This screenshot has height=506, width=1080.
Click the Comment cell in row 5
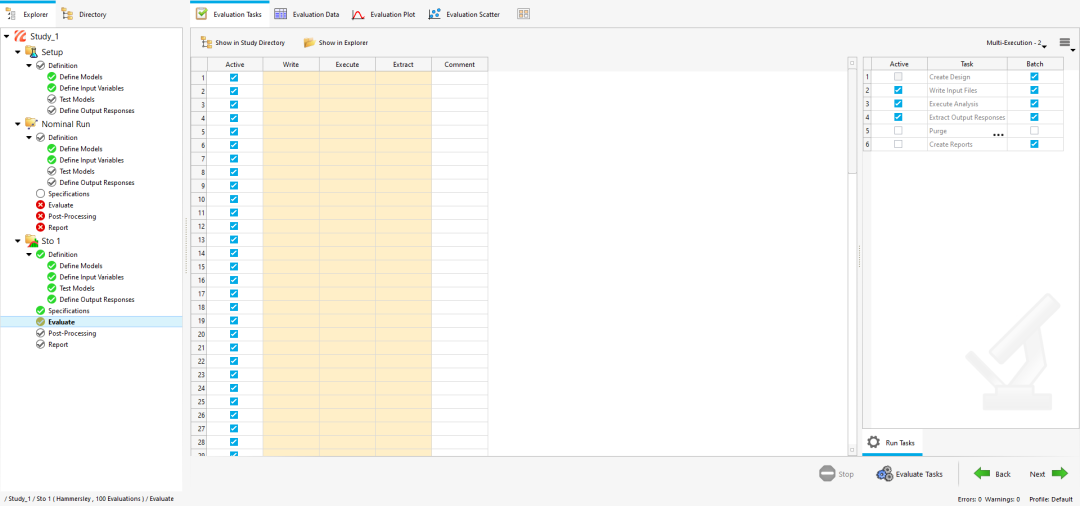click(x=459, y=131)
